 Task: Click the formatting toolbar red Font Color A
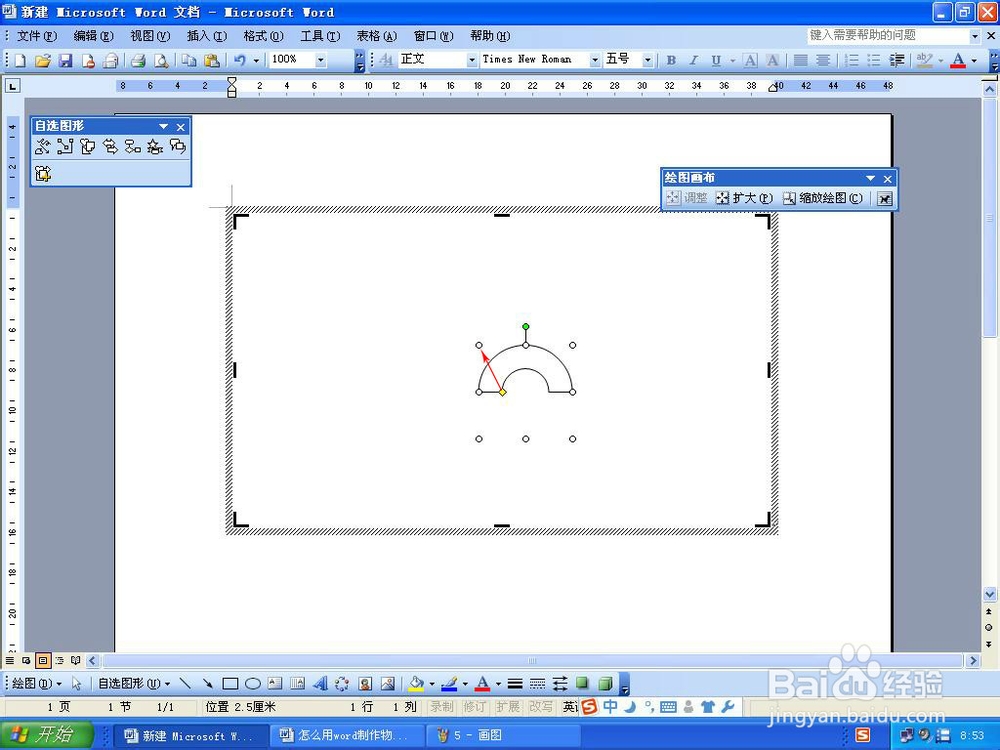coord(957,61)
